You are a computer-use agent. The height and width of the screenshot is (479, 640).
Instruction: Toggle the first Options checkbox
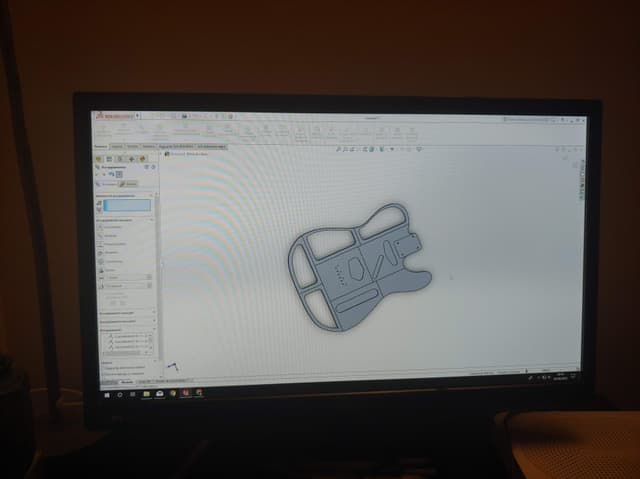104,368
